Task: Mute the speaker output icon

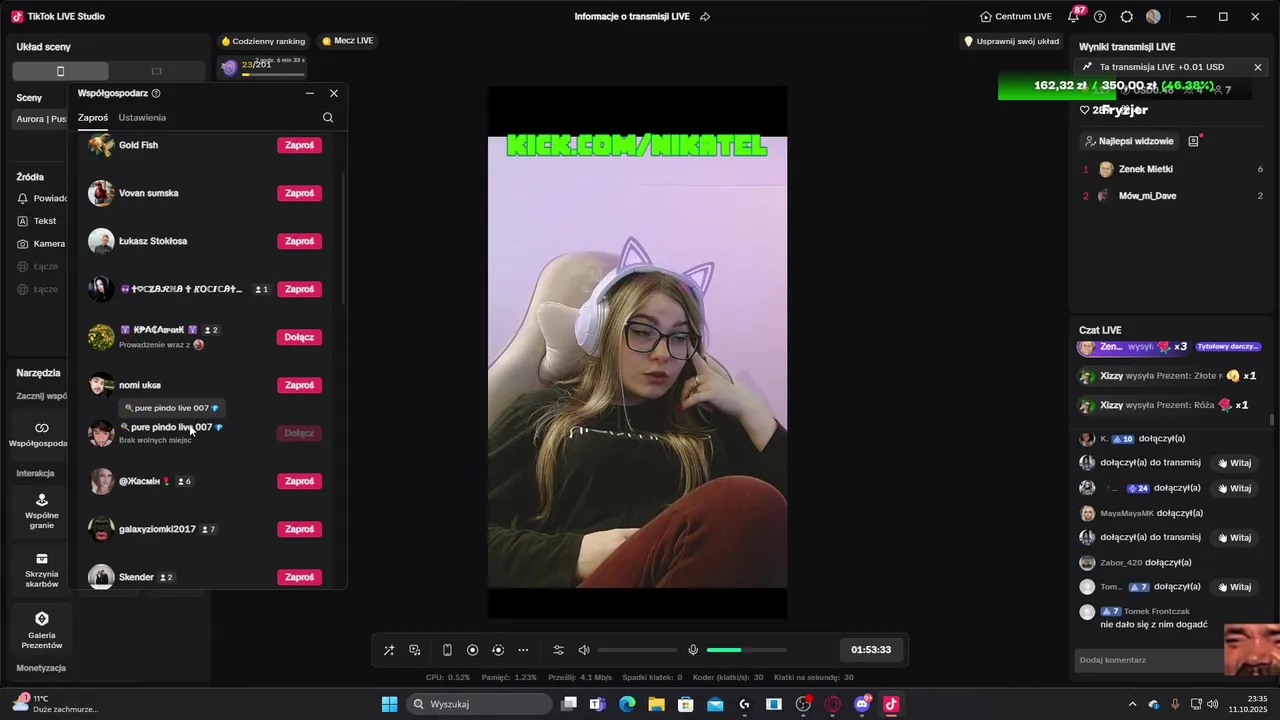Action: coord(584,650)
